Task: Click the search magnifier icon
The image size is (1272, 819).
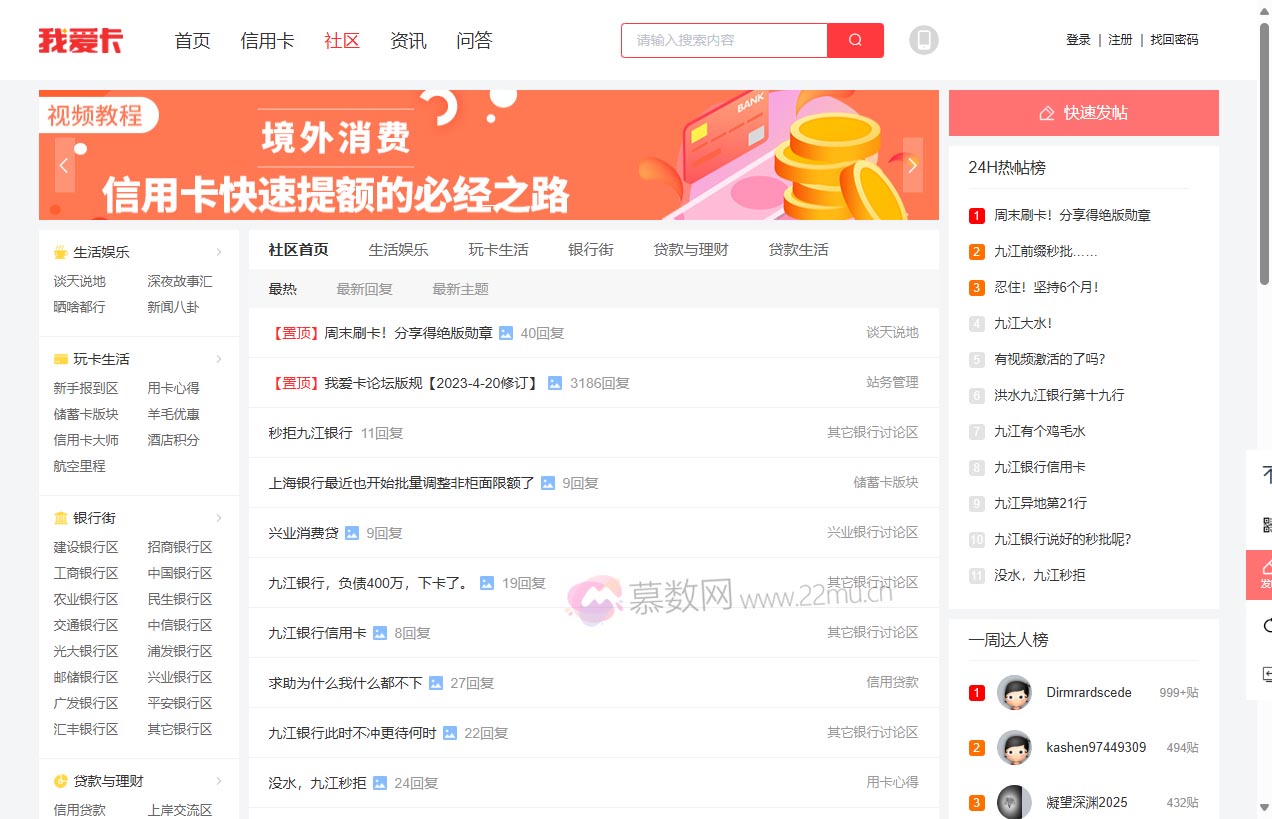Action: tap(854, 40)
